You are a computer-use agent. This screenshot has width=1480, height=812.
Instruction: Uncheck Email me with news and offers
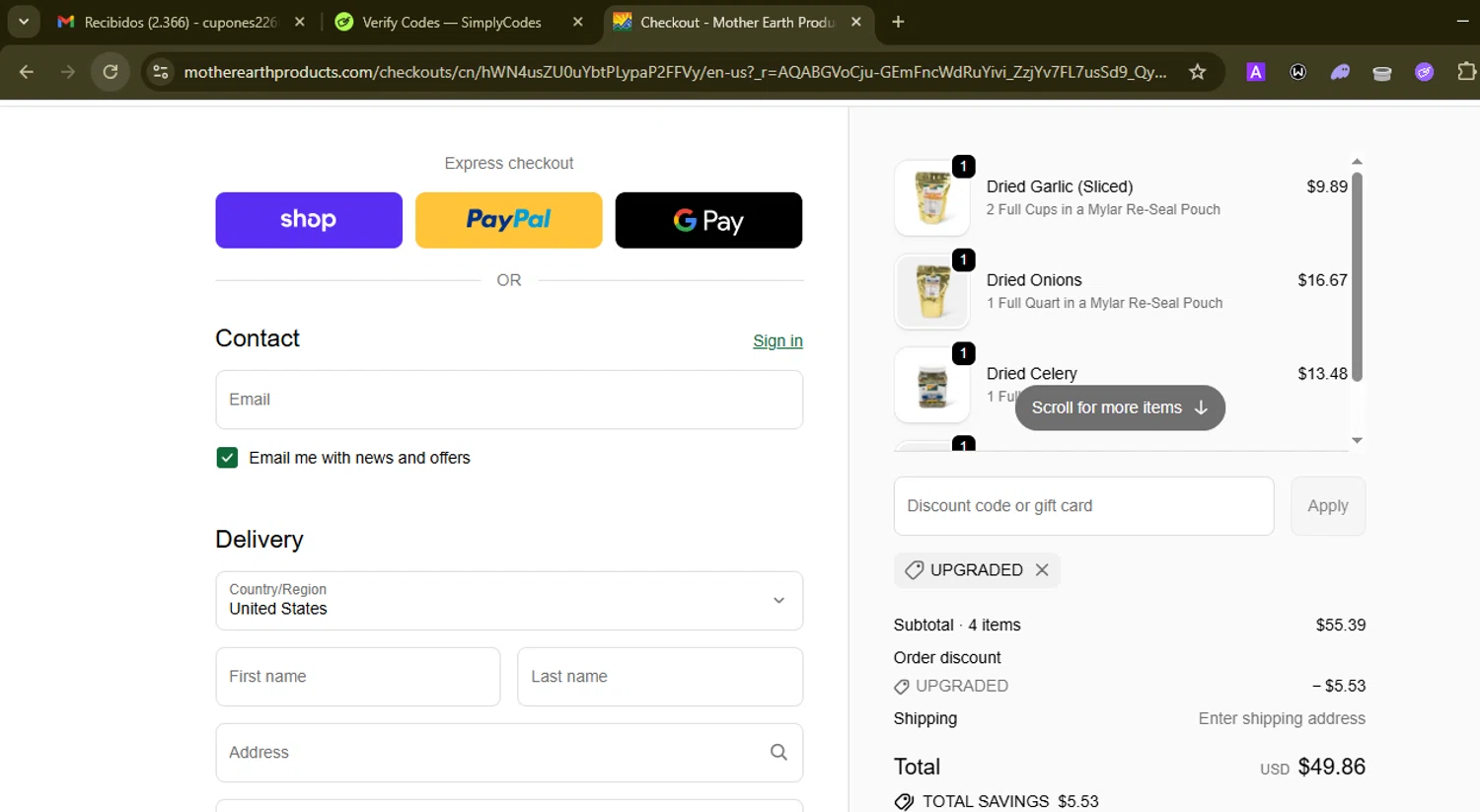227,458
